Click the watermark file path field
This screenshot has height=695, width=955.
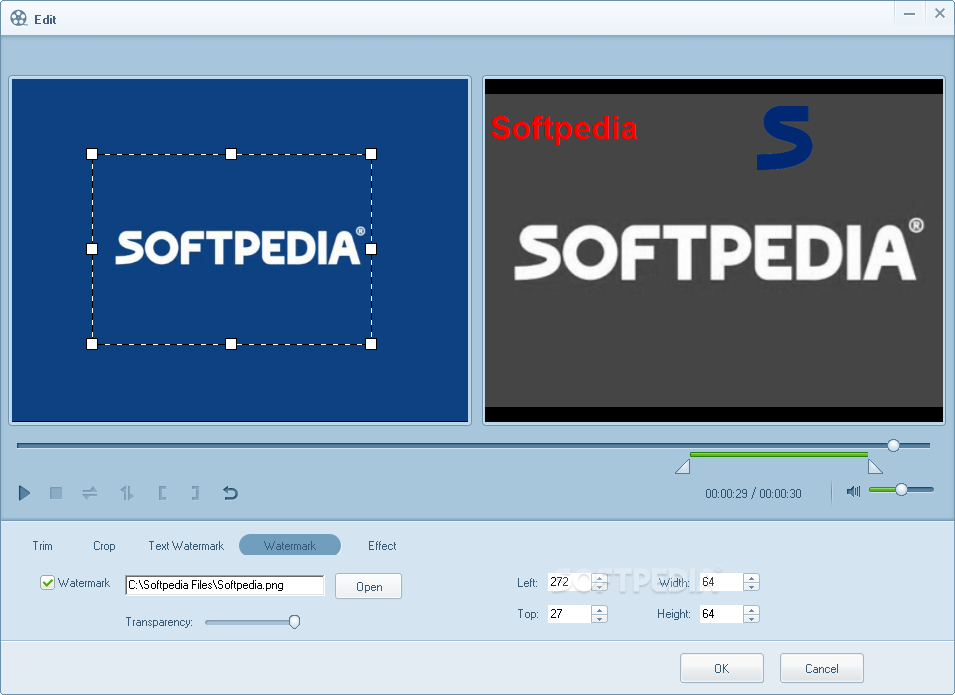pos(225,585)
